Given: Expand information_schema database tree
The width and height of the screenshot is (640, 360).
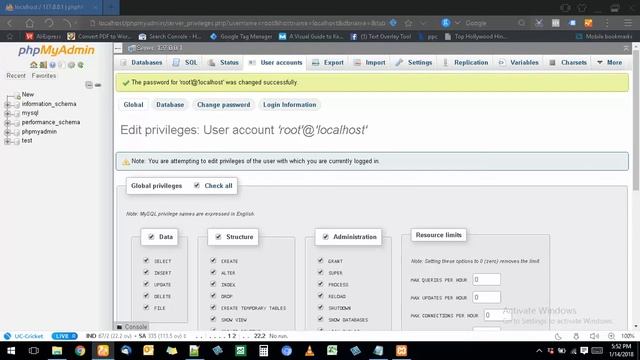Looking at the screenshot, I should coord(7,104).
